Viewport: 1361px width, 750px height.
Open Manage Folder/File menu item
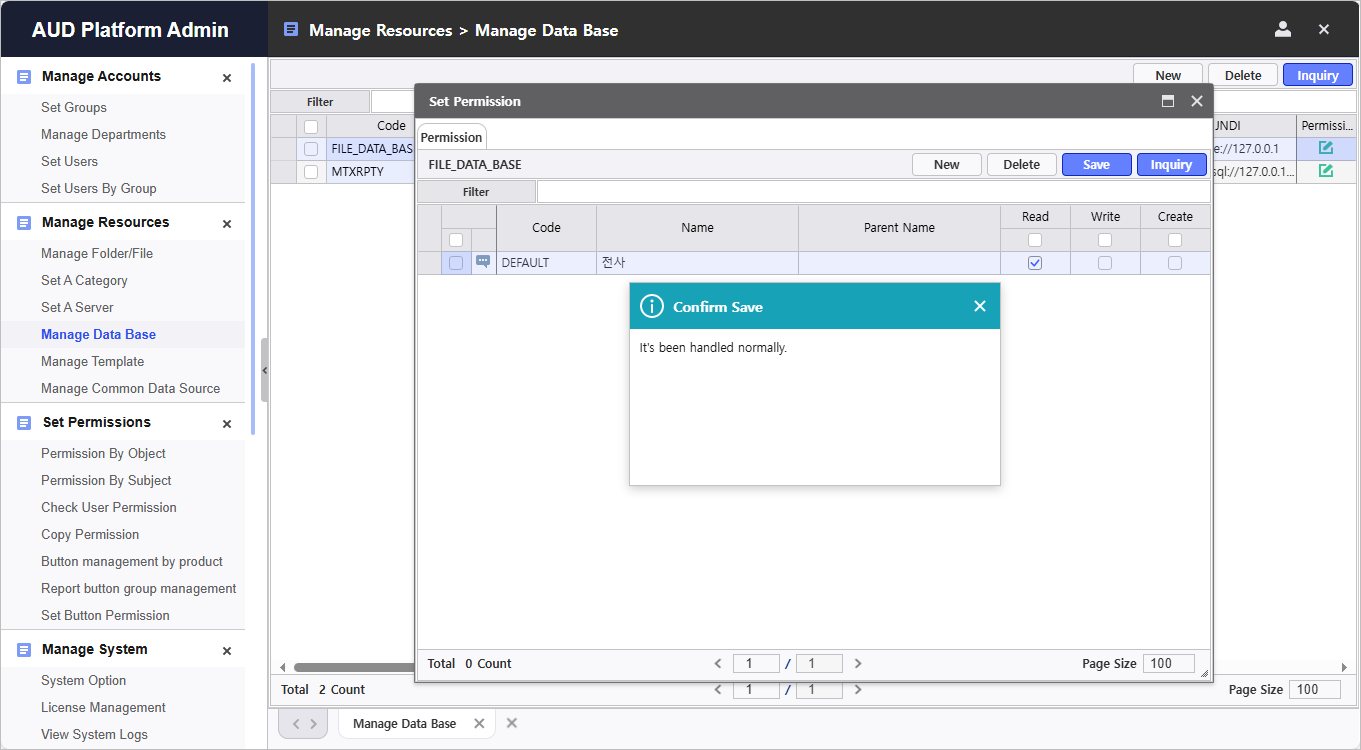click(x=97, y=253)
